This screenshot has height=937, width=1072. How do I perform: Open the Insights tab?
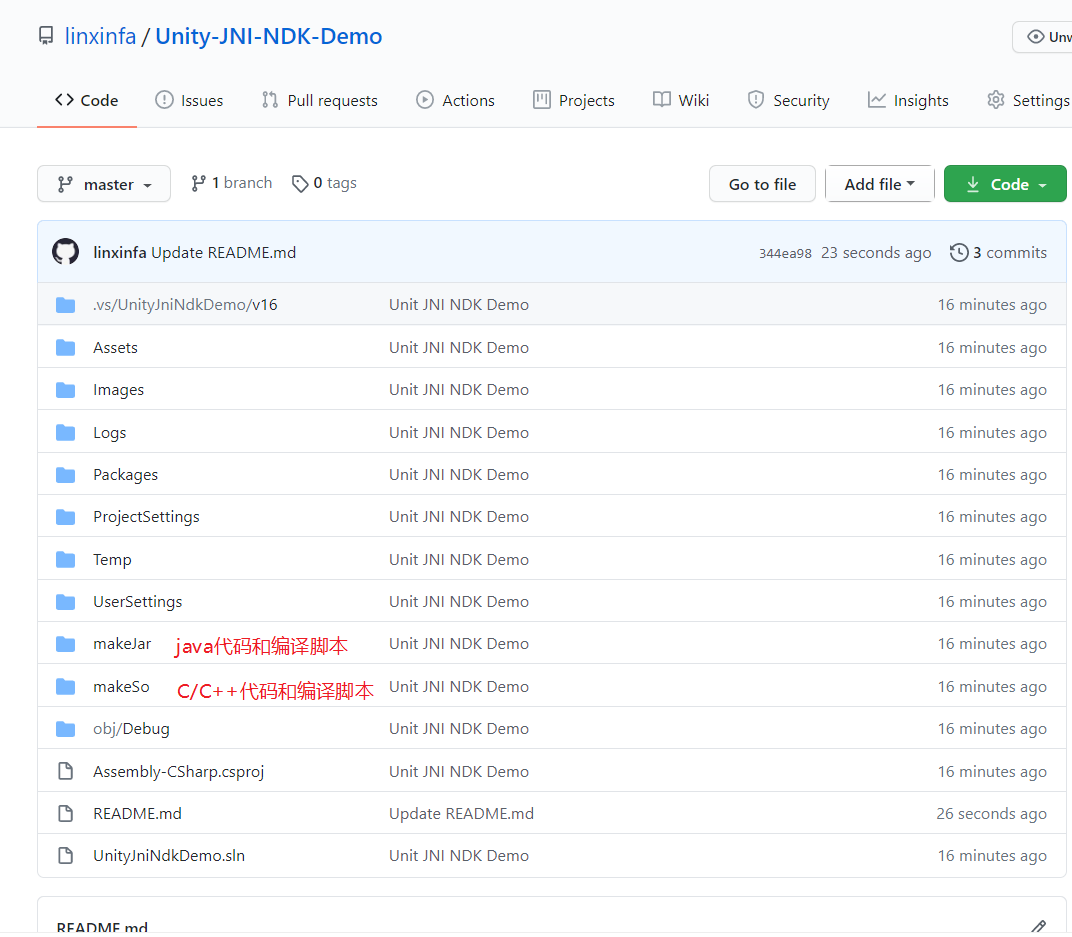point(908,100)
